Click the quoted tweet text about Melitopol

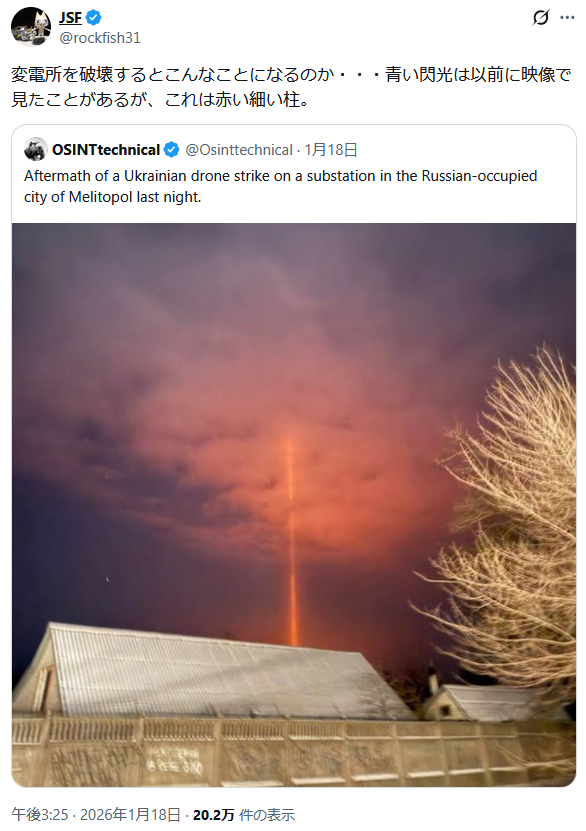pos(280,187)
